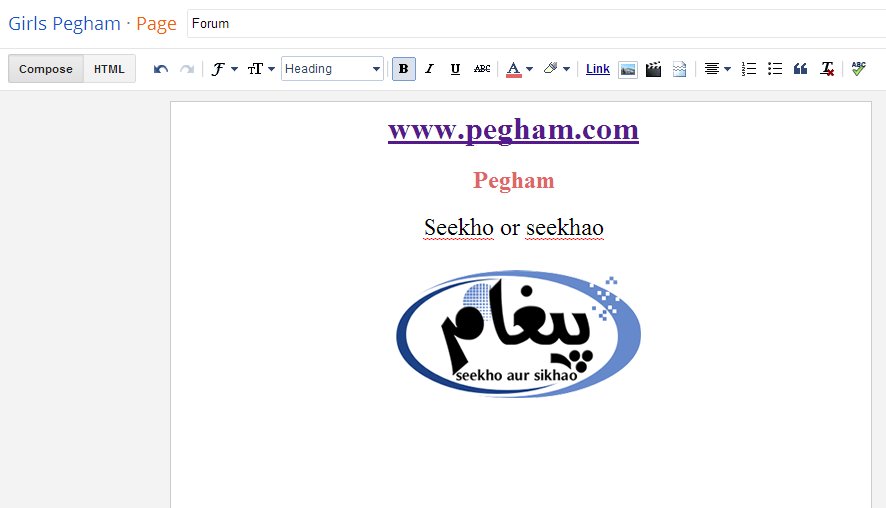This screenshot has width=886, height=508.
Task: Insert an image using the picture icon
Action: 628,70
